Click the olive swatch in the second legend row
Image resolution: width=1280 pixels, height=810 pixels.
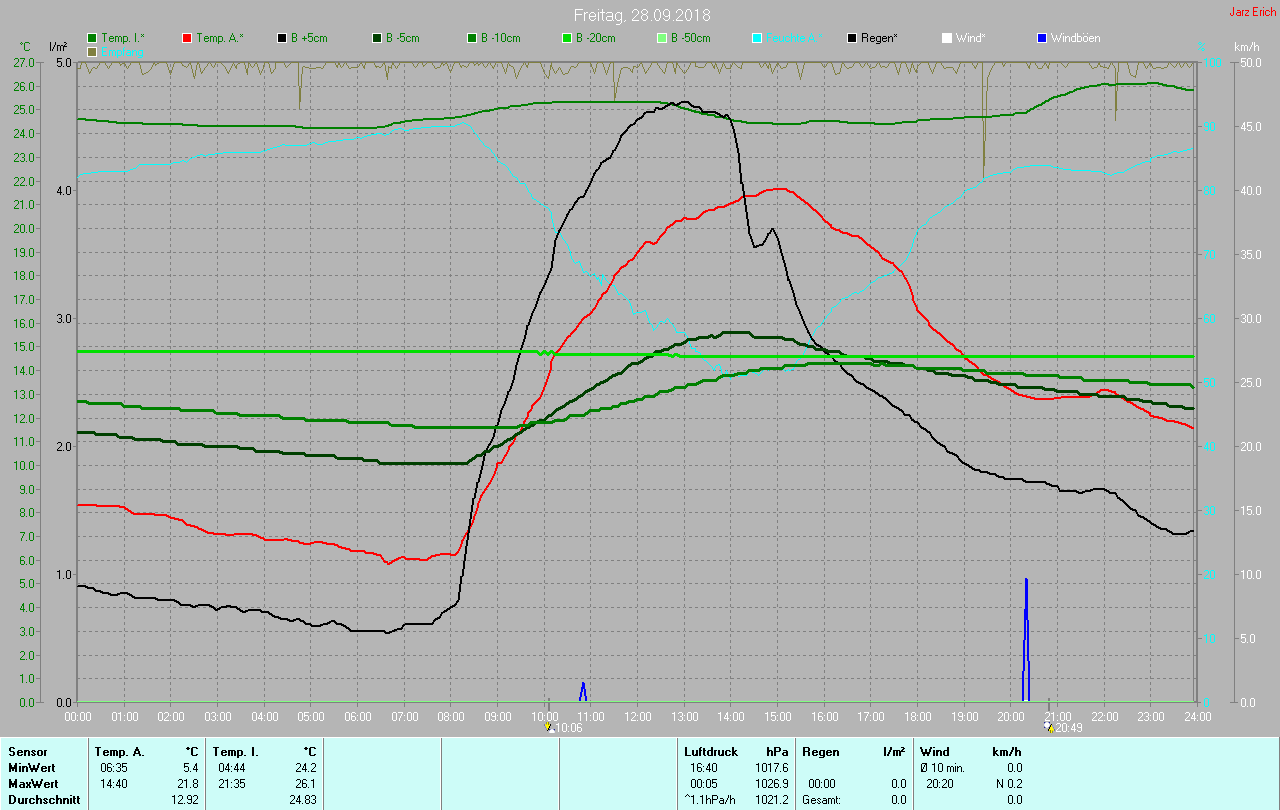click(x=93, y=51)
